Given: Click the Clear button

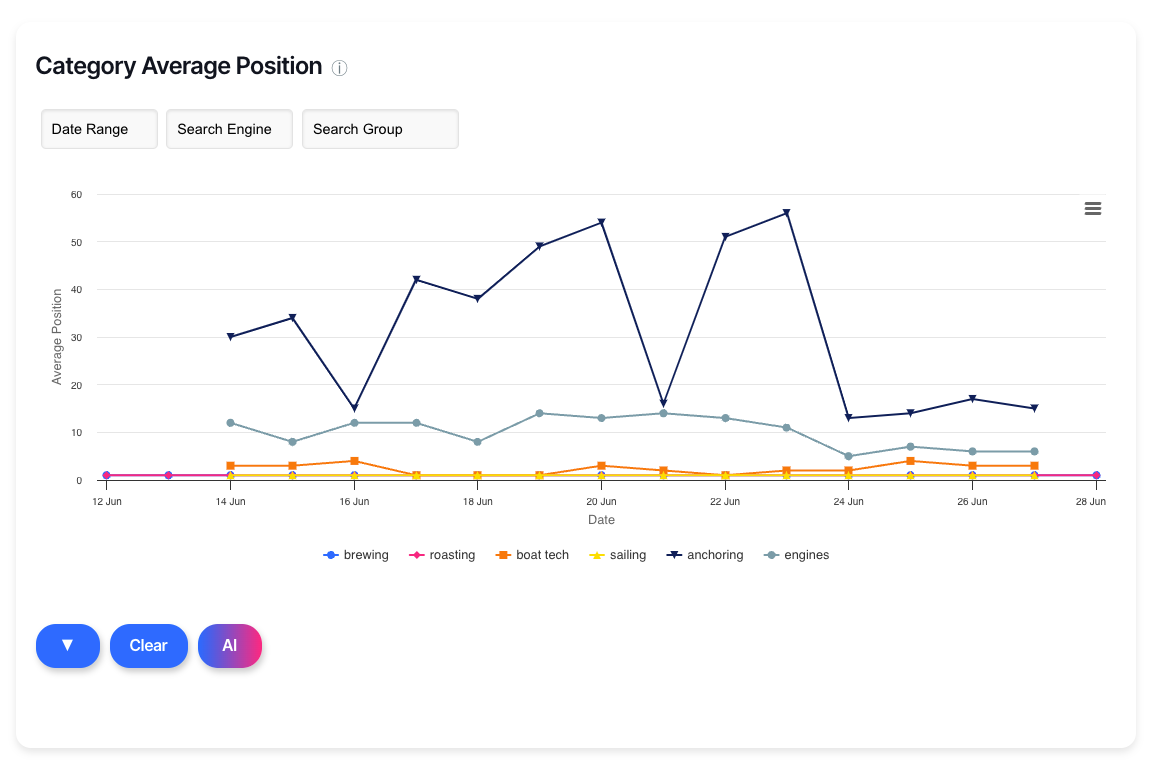Looking at the screenshot, I should 148,645.
